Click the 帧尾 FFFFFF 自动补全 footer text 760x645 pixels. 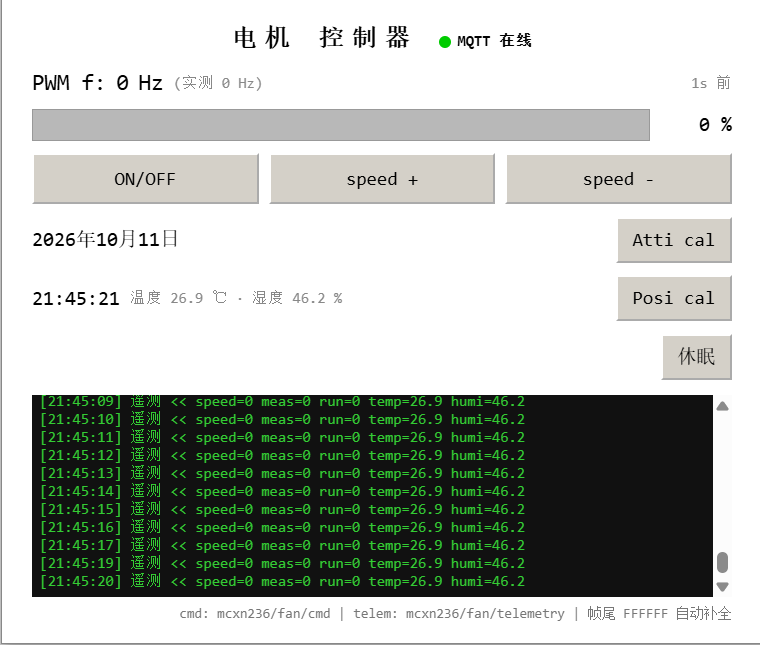click(x=659, y=614)
